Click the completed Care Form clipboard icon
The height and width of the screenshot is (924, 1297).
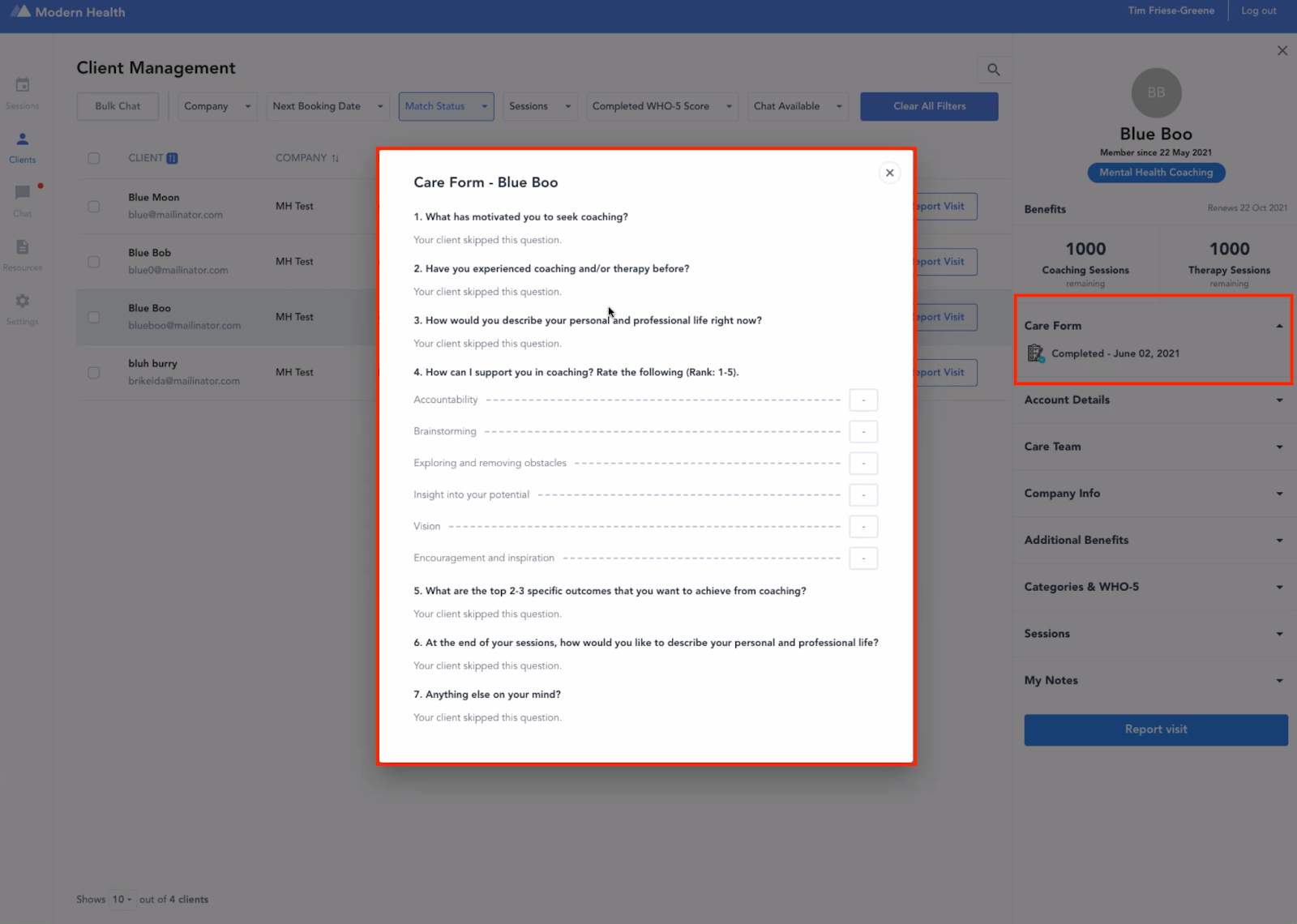click(1035, 353)
